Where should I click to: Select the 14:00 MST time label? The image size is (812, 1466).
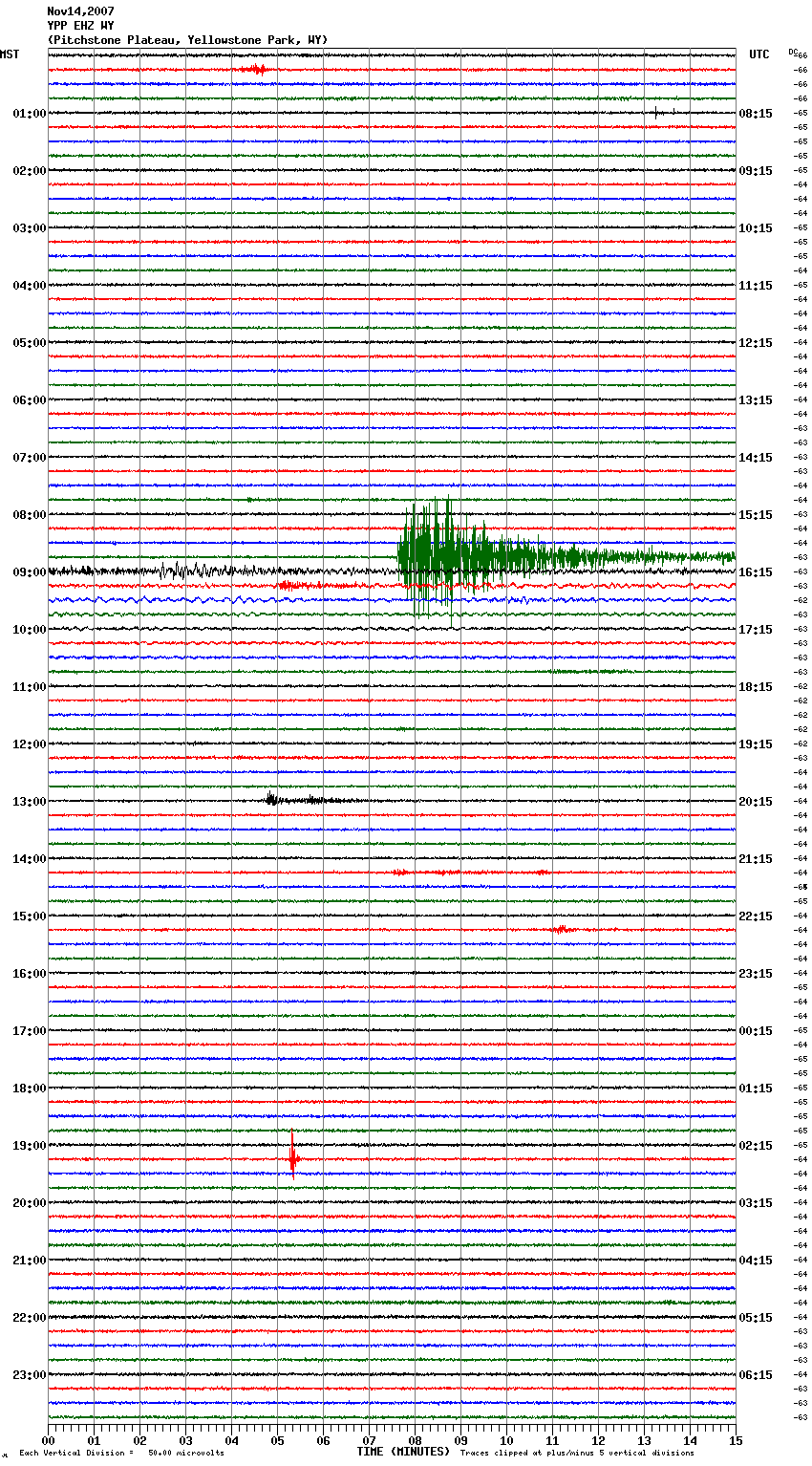[30, 859]
